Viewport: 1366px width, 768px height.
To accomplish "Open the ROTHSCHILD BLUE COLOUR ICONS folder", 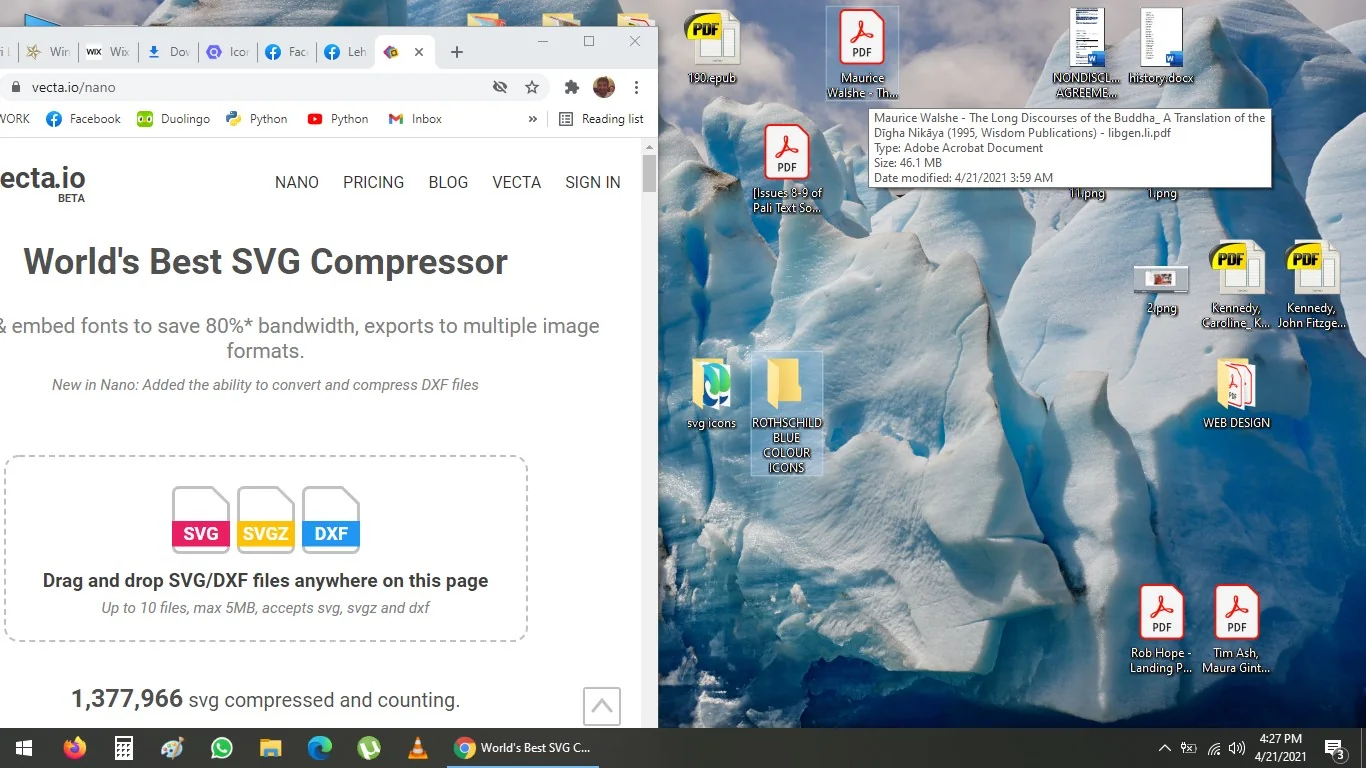I will point(787,413).
